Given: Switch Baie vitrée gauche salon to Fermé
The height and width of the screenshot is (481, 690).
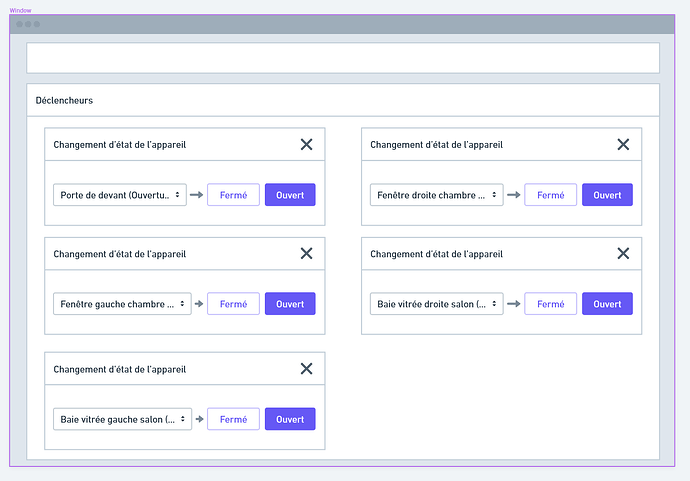Looking at the screenshot, I should (x=233, y=420).
